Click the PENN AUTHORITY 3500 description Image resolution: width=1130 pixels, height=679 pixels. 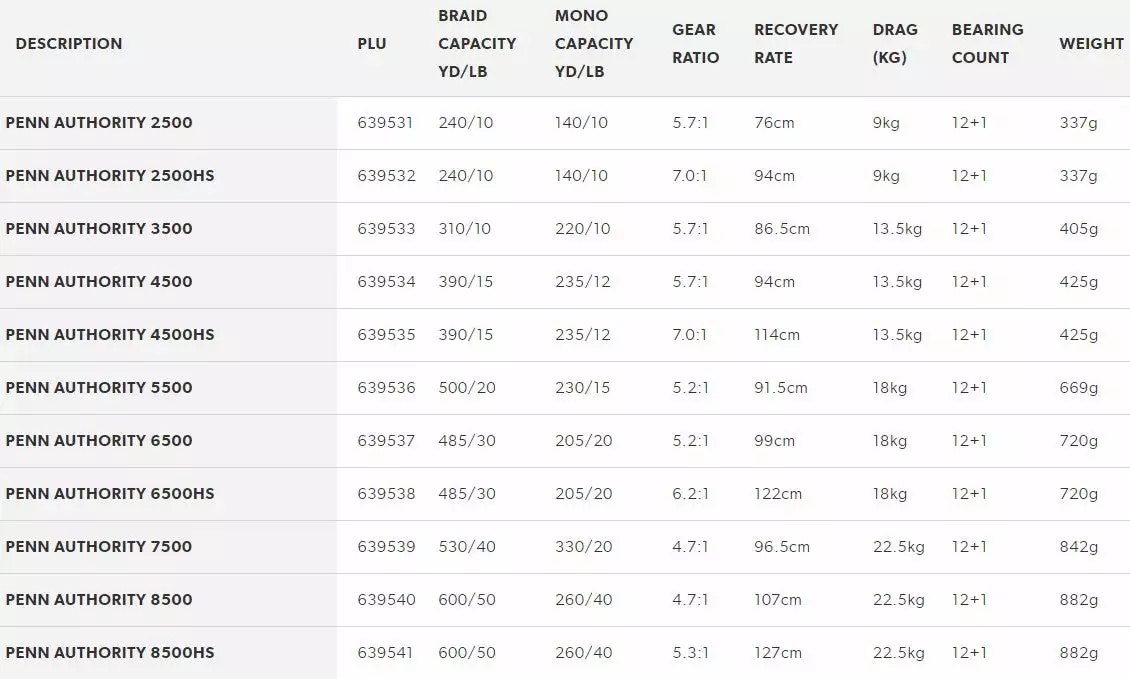tap(99, 229)
